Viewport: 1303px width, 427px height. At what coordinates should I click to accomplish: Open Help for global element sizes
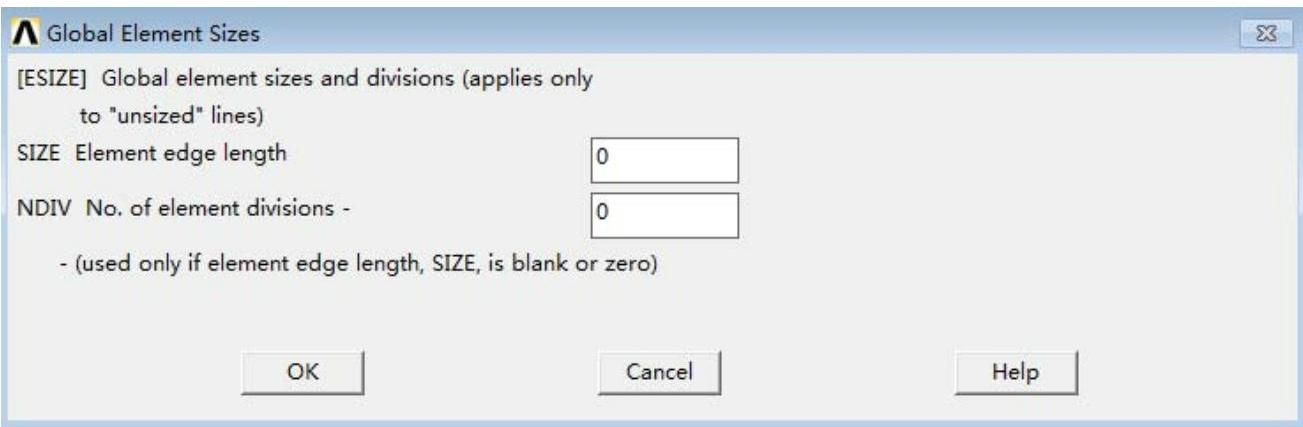[x=1014, y=372]
